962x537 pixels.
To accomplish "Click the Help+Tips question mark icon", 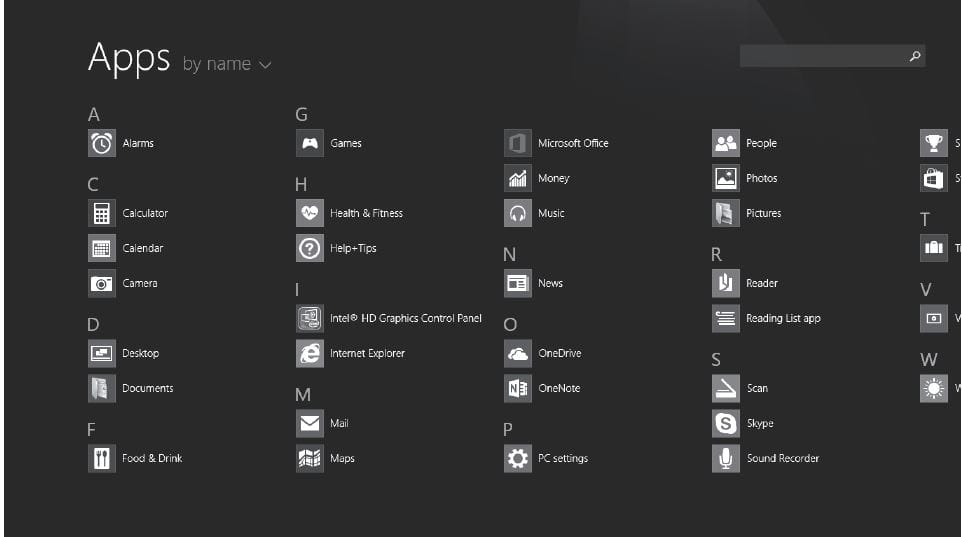I will pyautogui.click(x=310, y=249).
